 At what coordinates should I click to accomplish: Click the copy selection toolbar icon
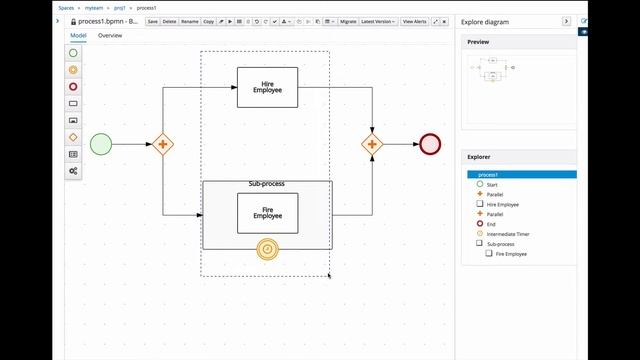(318, 22)
